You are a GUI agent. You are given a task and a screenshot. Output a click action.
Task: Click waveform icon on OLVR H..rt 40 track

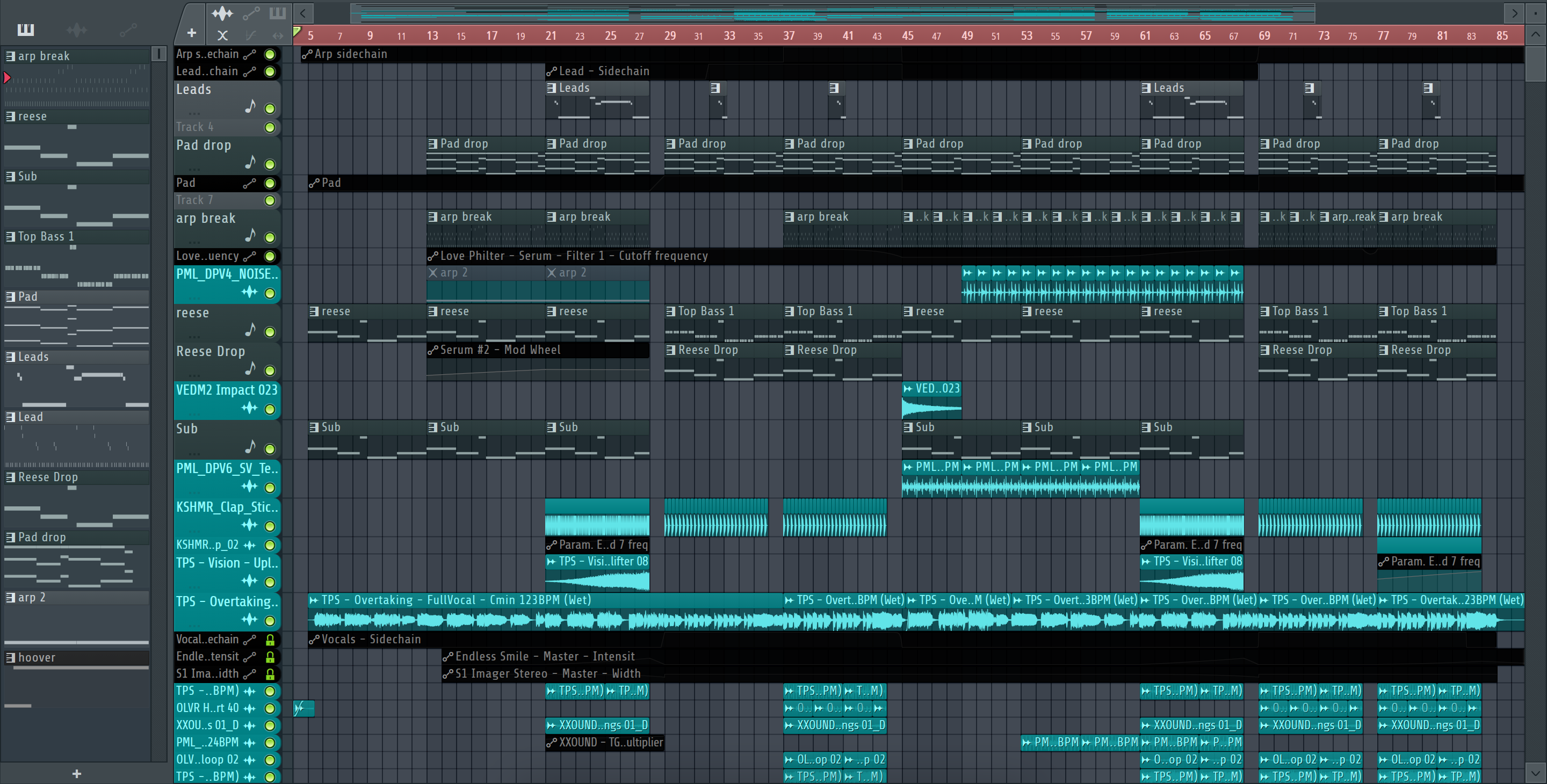pos(250,708)
